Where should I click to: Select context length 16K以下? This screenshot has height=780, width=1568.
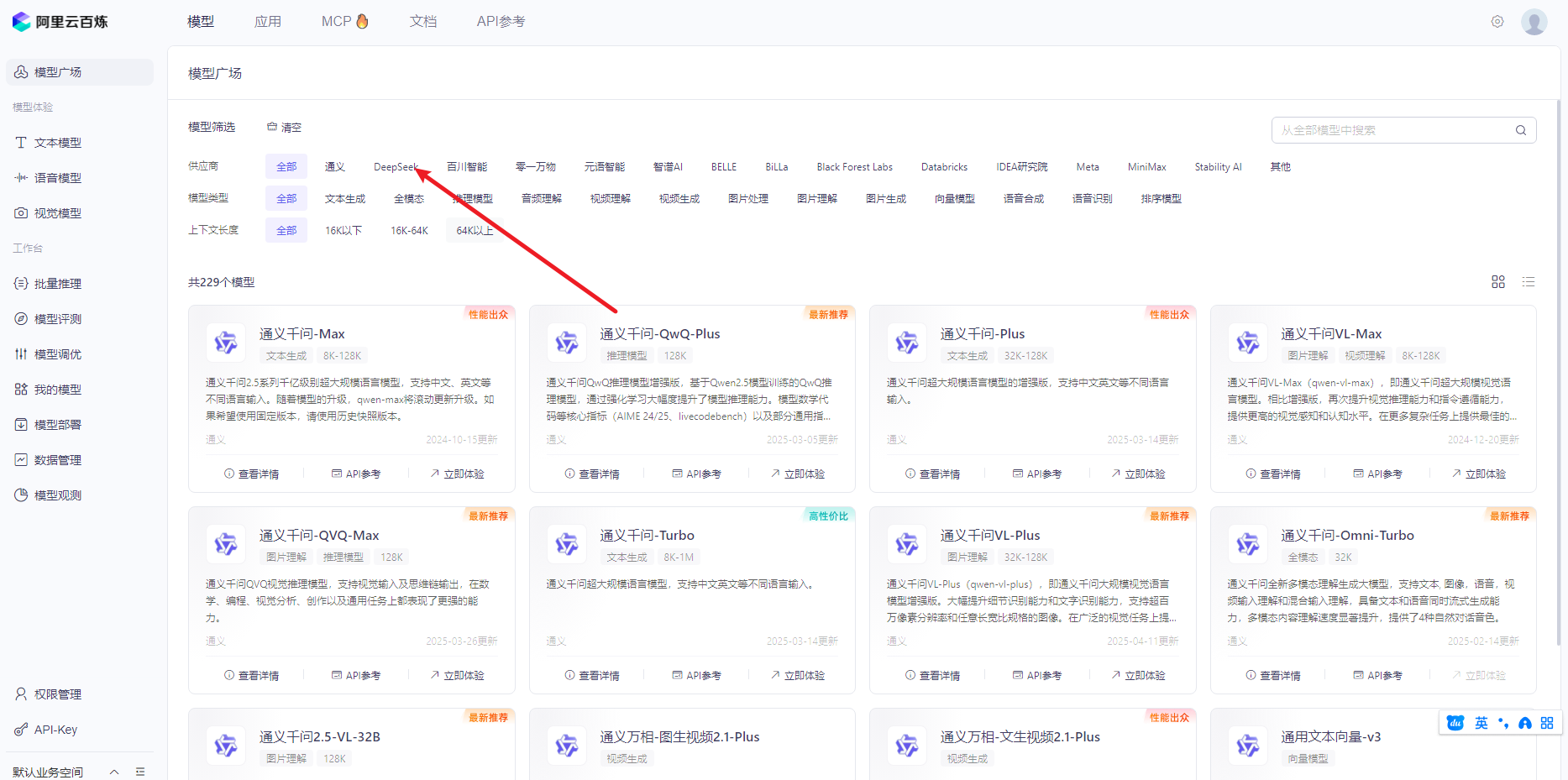pyautogui.click(x=343, y=230)
